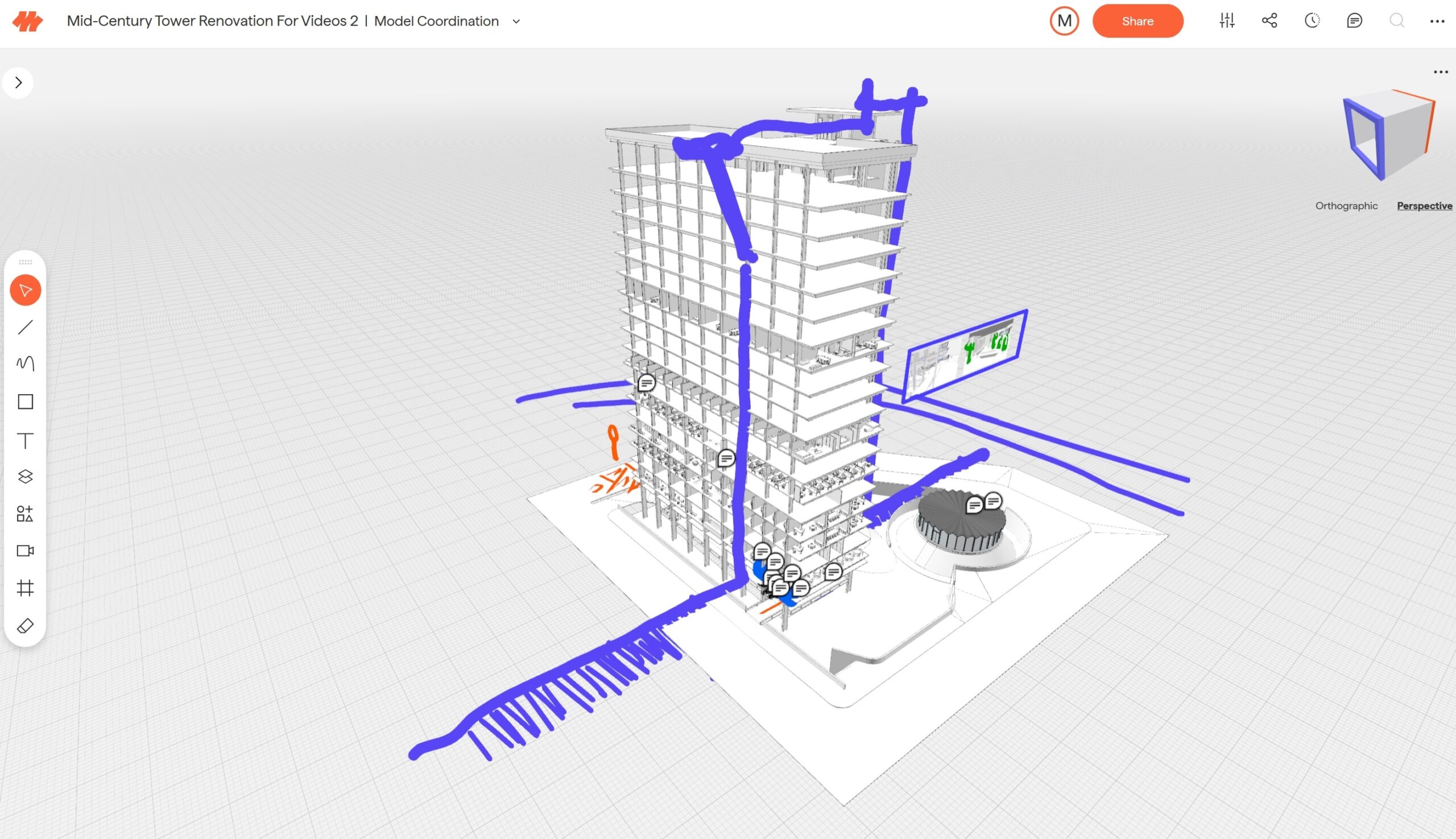Select the Eraser tool
Viewport: 1456px width, 839px height.
(x=26, y=626)
